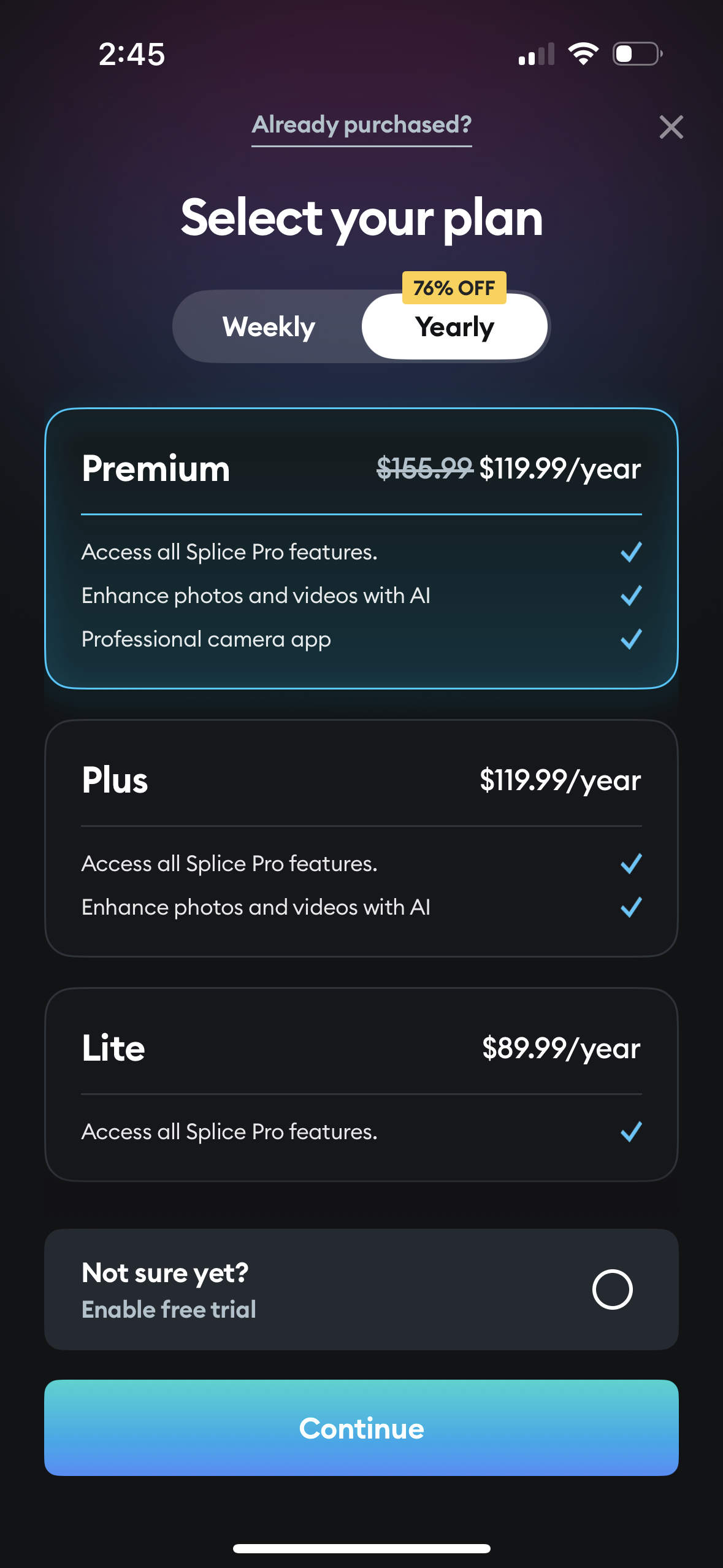Switch billing to Weekly

(x=269, y=327)
